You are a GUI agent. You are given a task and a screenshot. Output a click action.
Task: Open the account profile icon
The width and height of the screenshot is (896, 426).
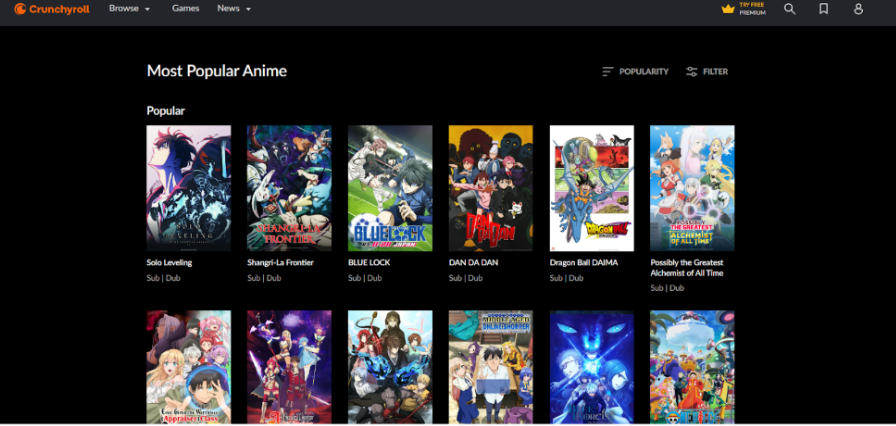tap(858, 9)
